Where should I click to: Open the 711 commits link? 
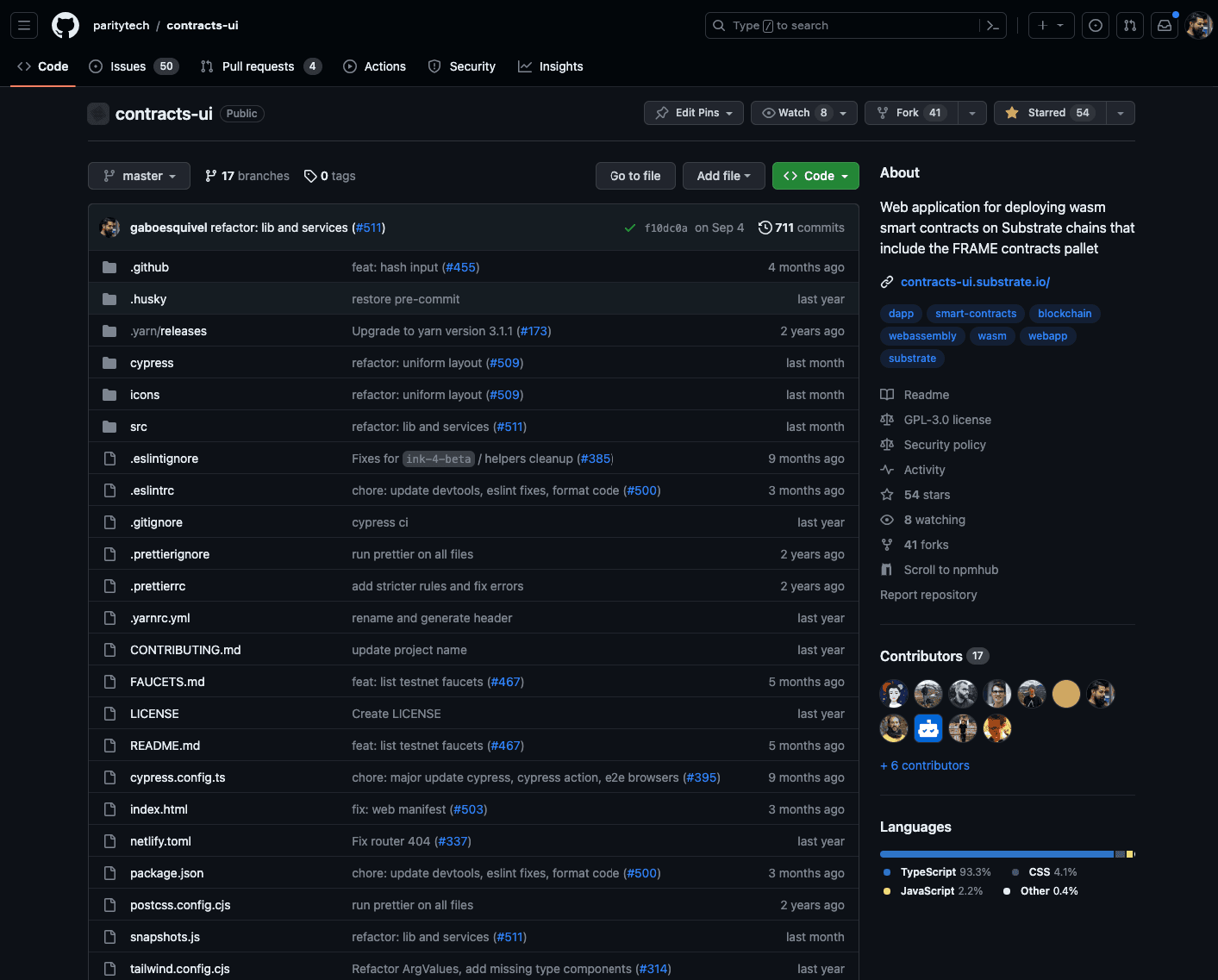(802, 228)
